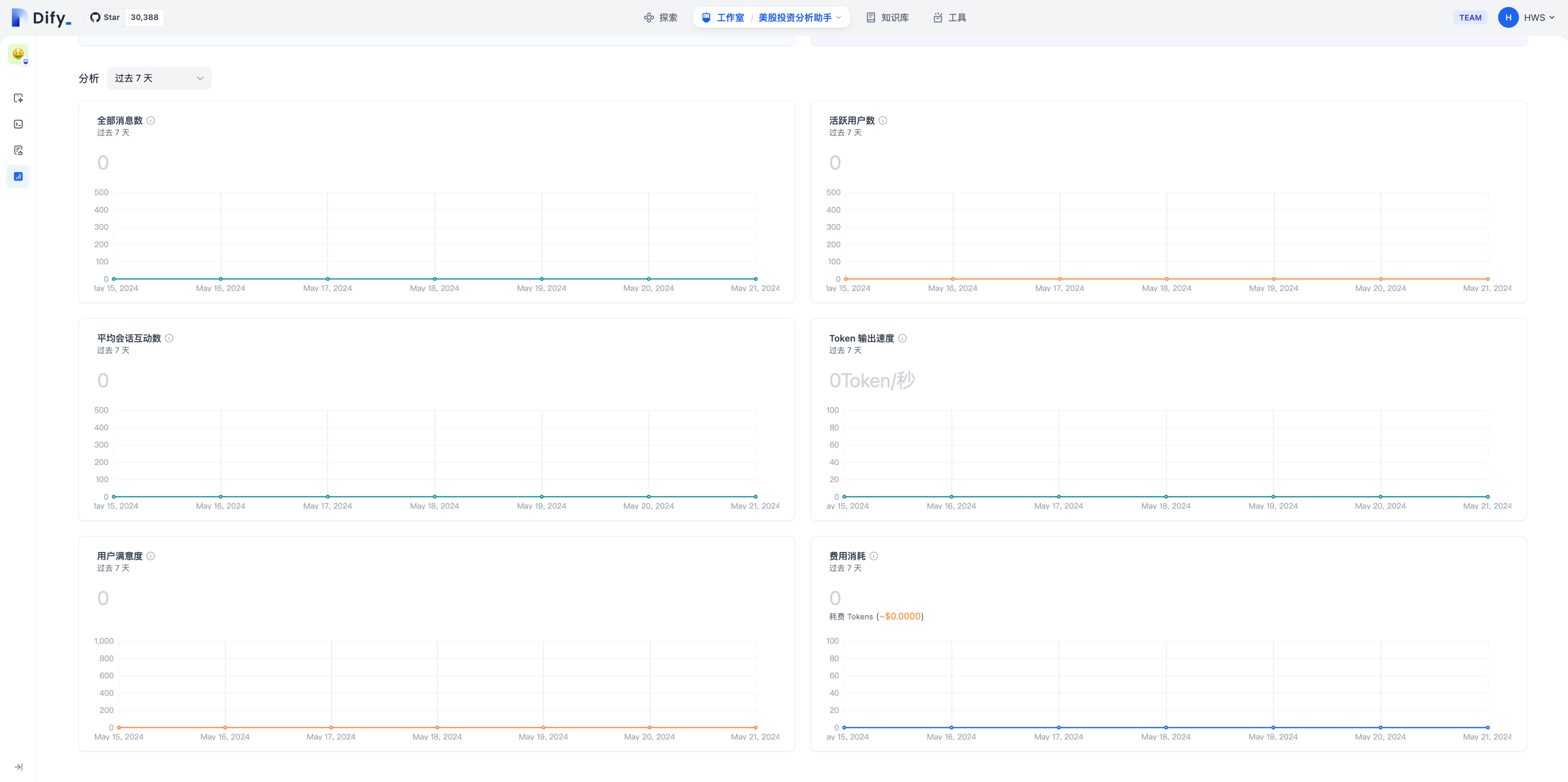1568x782 pixels.
Task: Click the H user avatar
Action: (1508, 18)
